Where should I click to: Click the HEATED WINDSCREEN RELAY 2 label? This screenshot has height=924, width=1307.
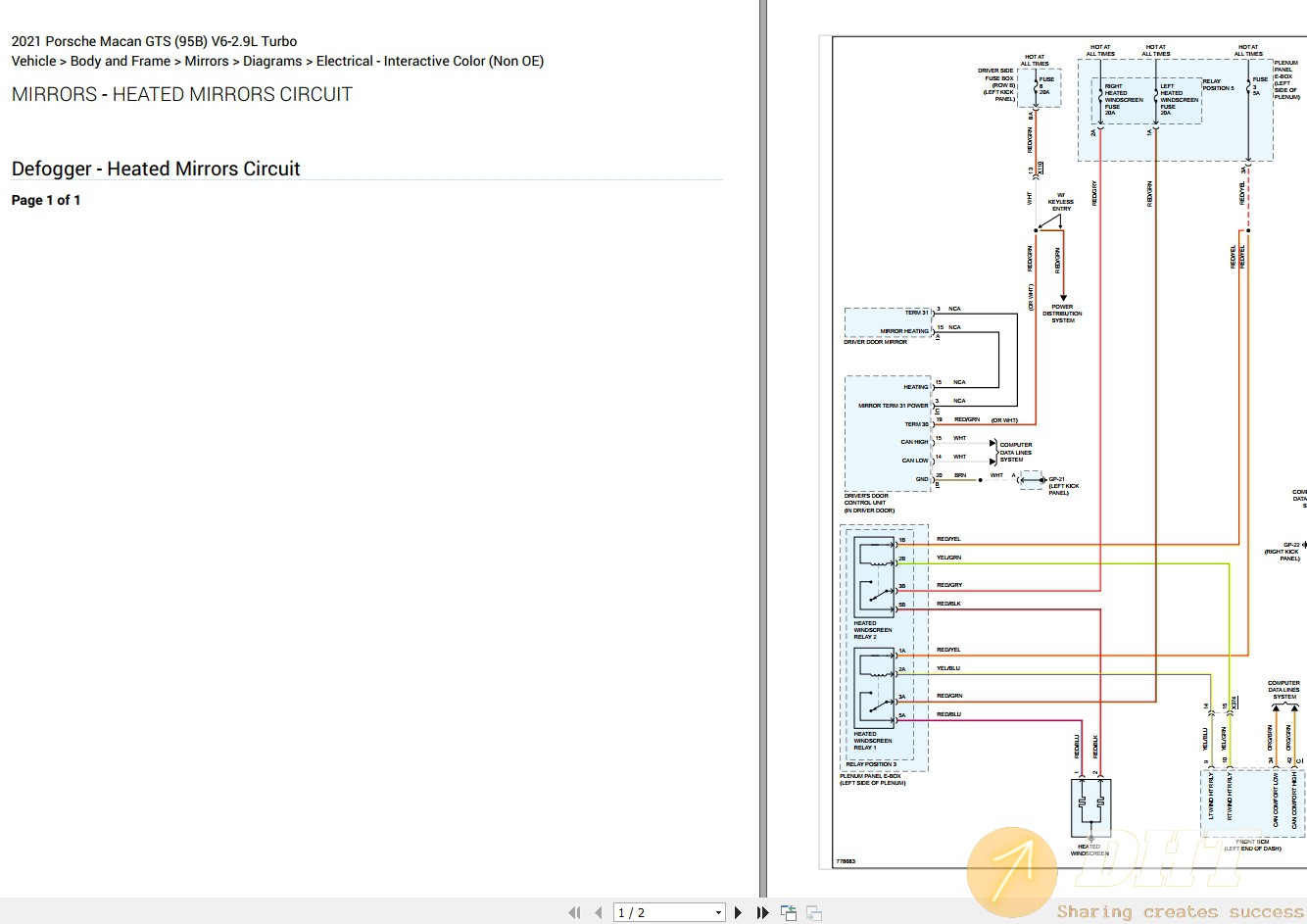click(x=872, y=630)
